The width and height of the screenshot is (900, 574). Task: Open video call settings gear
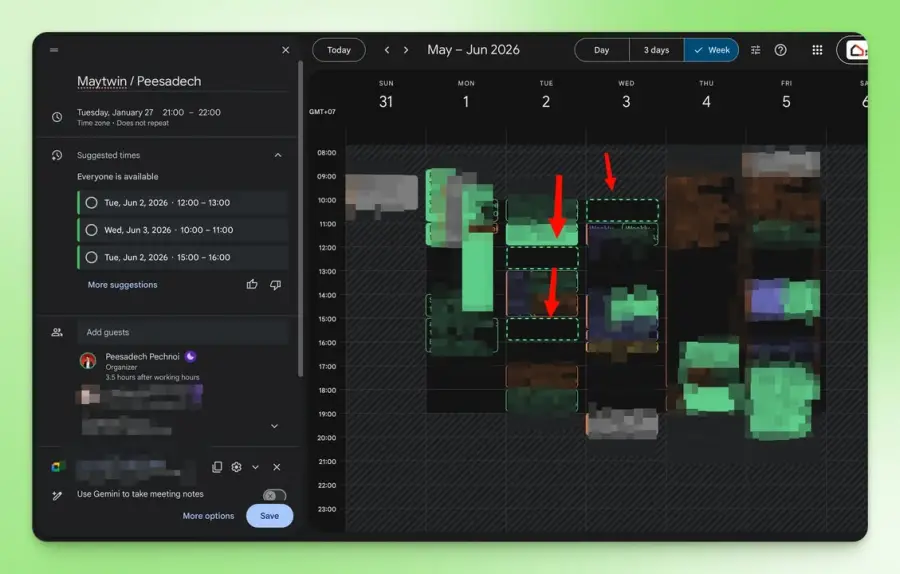click(236, 467)
